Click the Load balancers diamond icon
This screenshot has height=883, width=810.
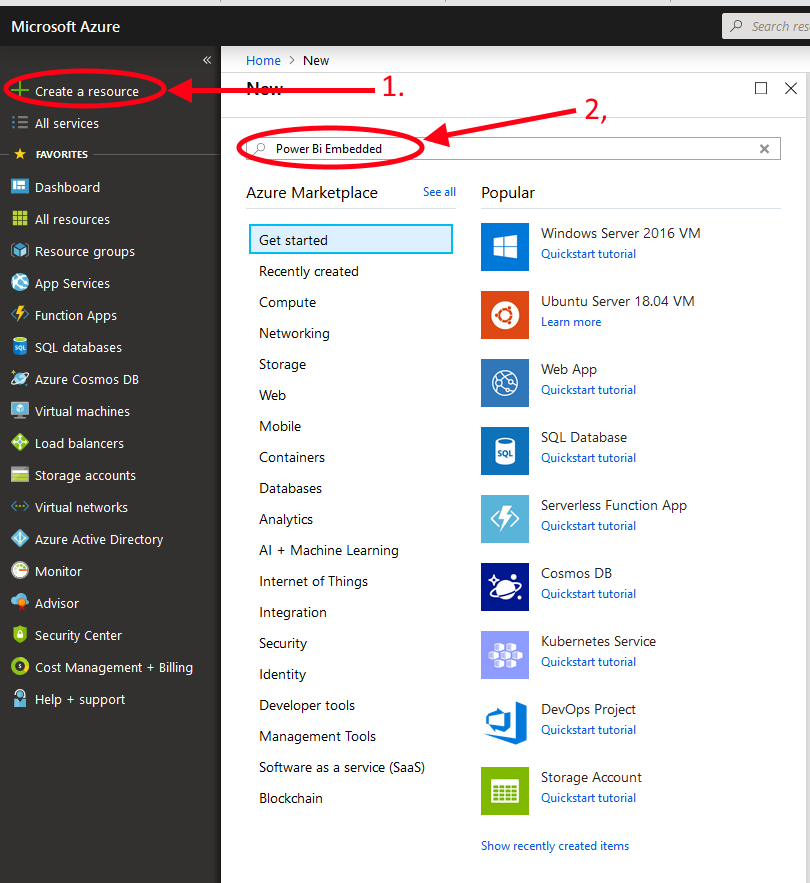pyautogui.click(x=20, y=443)
